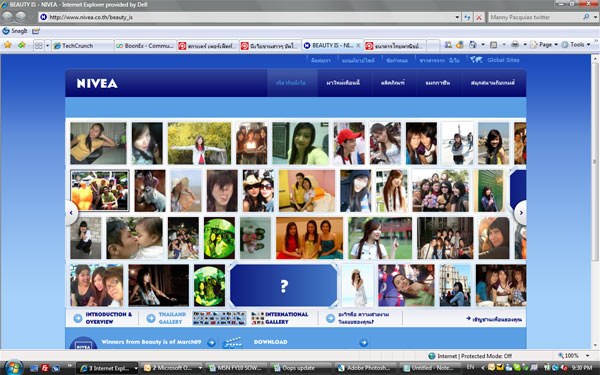Refresh the page with the refresh icon
600x375 pixels.
[x=467, y=17]
